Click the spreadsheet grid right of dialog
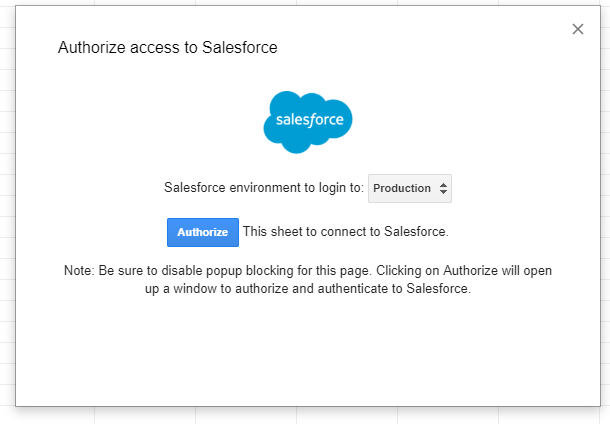 coord(606,212)
